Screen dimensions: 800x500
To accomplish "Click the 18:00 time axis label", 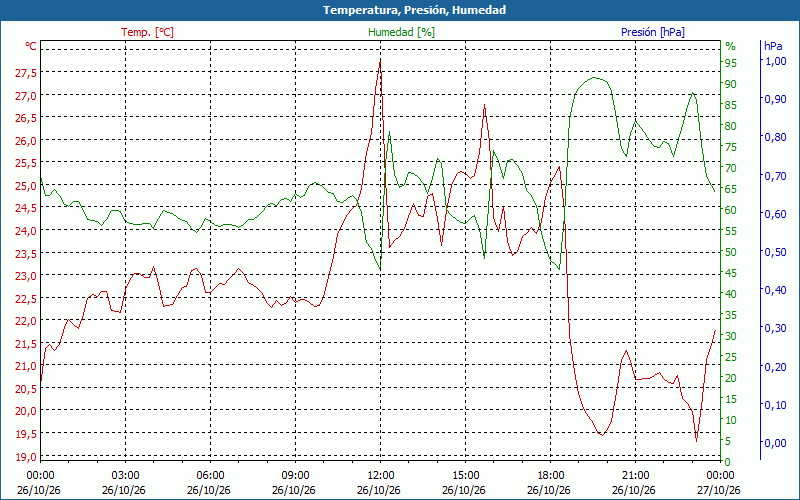I will pyautogui.click(x=551, y=476).
